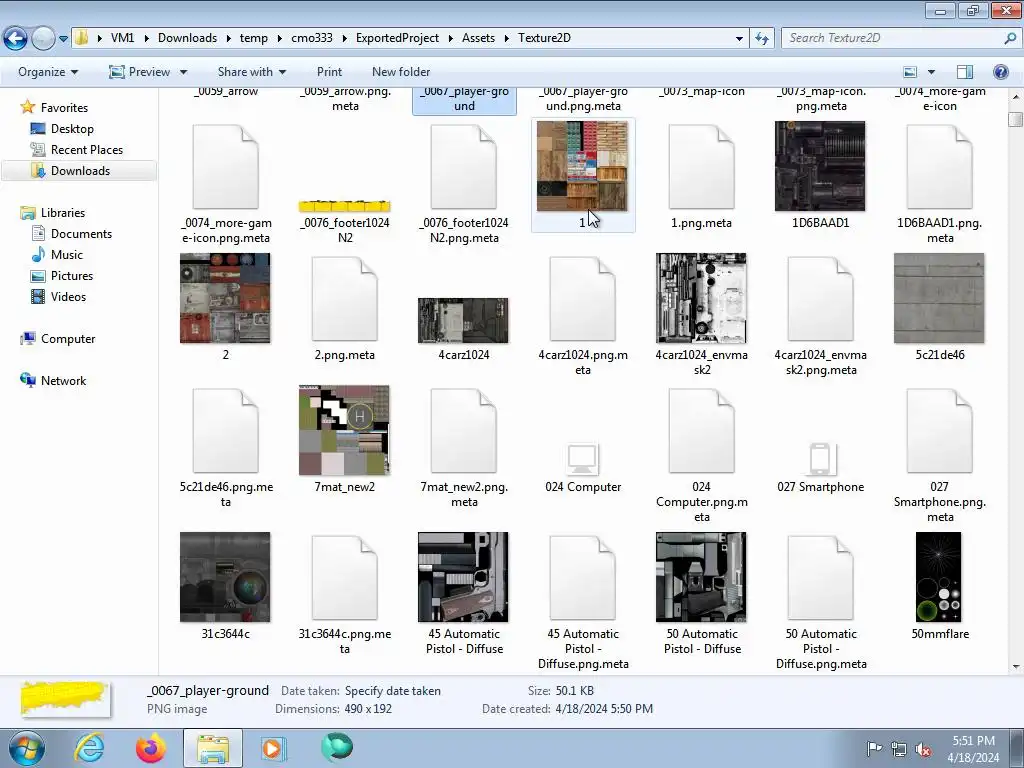Select the 024 Computer icon file
1024x768 pixels.
click(583, 459)
